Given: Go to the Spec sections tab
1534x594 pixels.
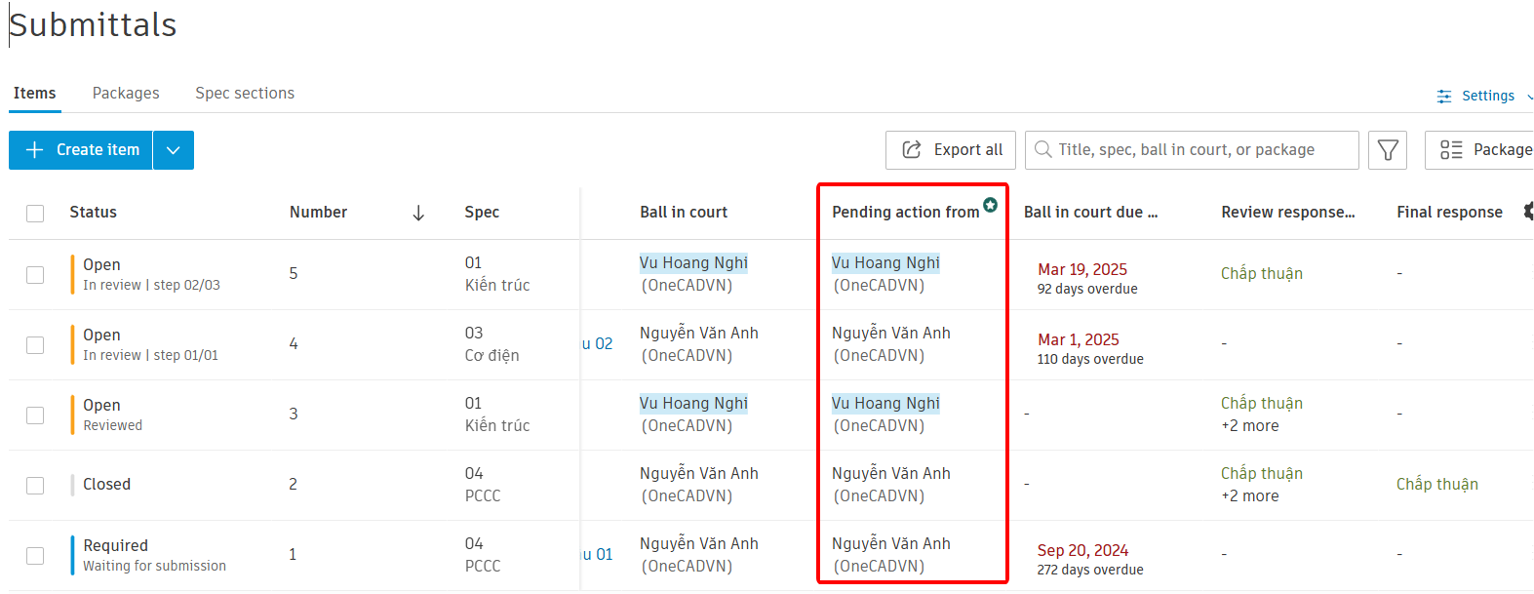Looking at the screenshot, I should tap(245, 93).
